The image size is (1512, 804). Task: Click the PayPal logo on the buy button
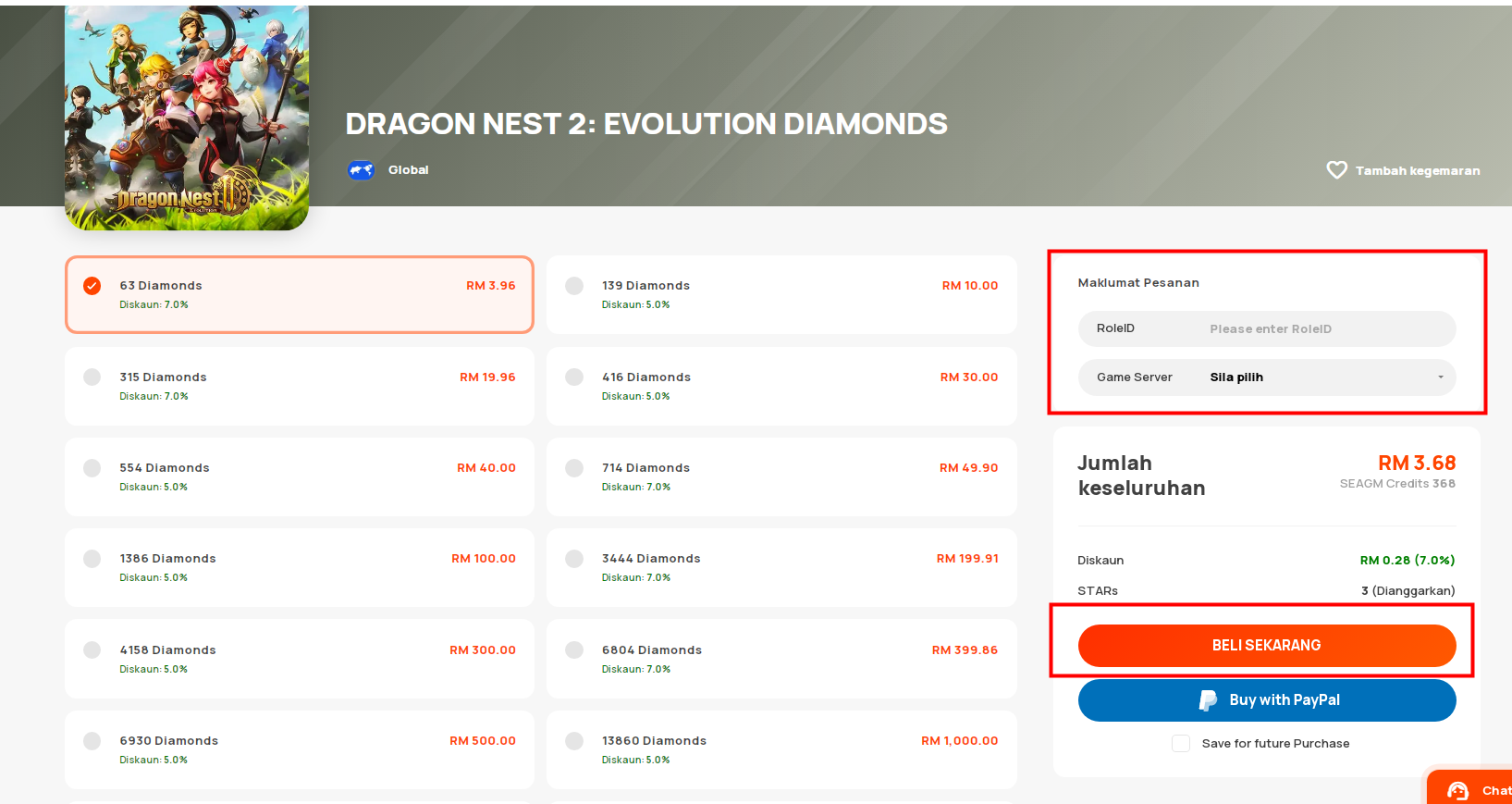(1208, 700)
